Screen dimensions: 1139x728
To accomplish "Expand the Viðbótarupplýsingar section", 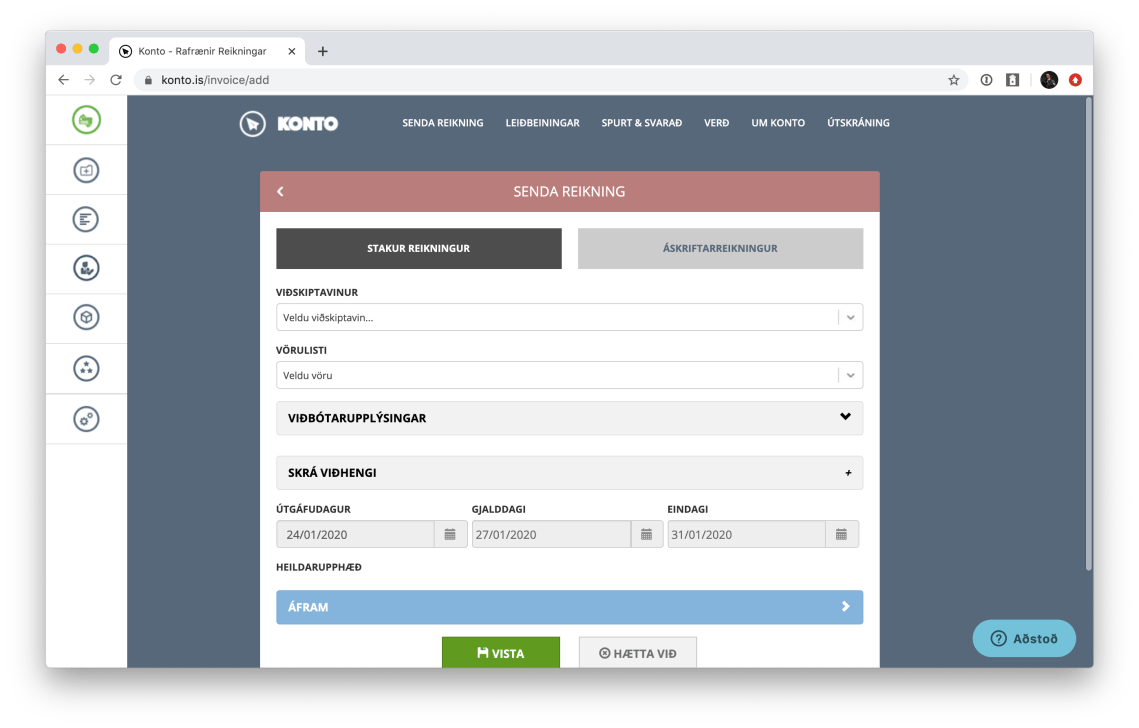I will click(x=568, y=418).
